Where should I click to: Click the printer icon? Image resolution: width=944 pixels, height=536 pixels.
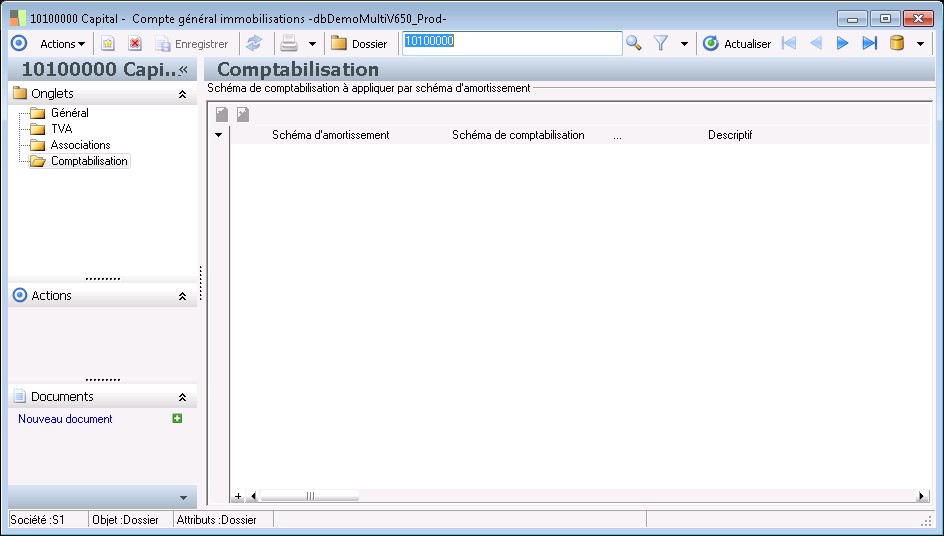pyautogui.click(x=289, y=43)
